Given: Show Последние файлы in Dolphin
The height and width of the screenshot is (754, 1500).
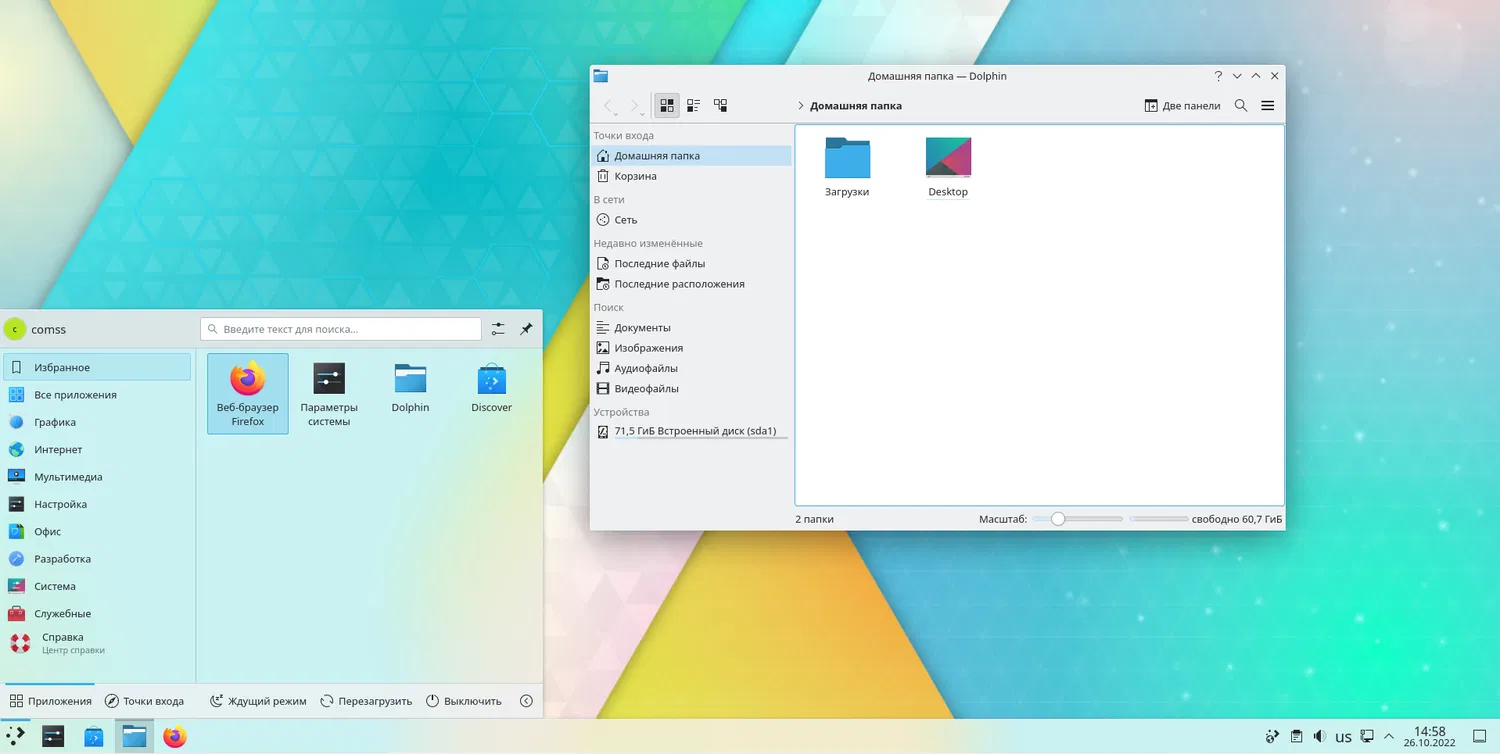Looking at the screenshot, I should [691, 264].
